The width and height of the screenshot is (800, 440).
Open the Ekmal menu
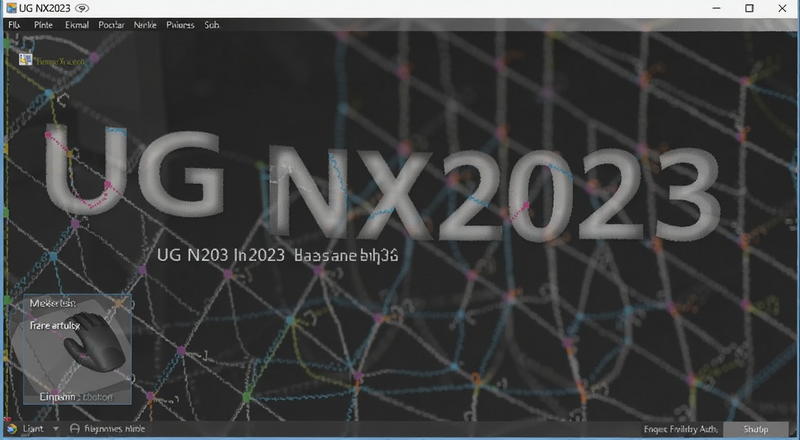point(77,25)
